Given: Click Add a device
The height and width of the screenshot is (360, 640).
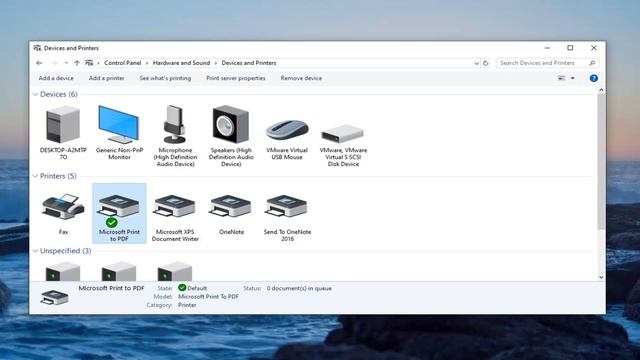Looking at the screenshot, I should 56,78.
